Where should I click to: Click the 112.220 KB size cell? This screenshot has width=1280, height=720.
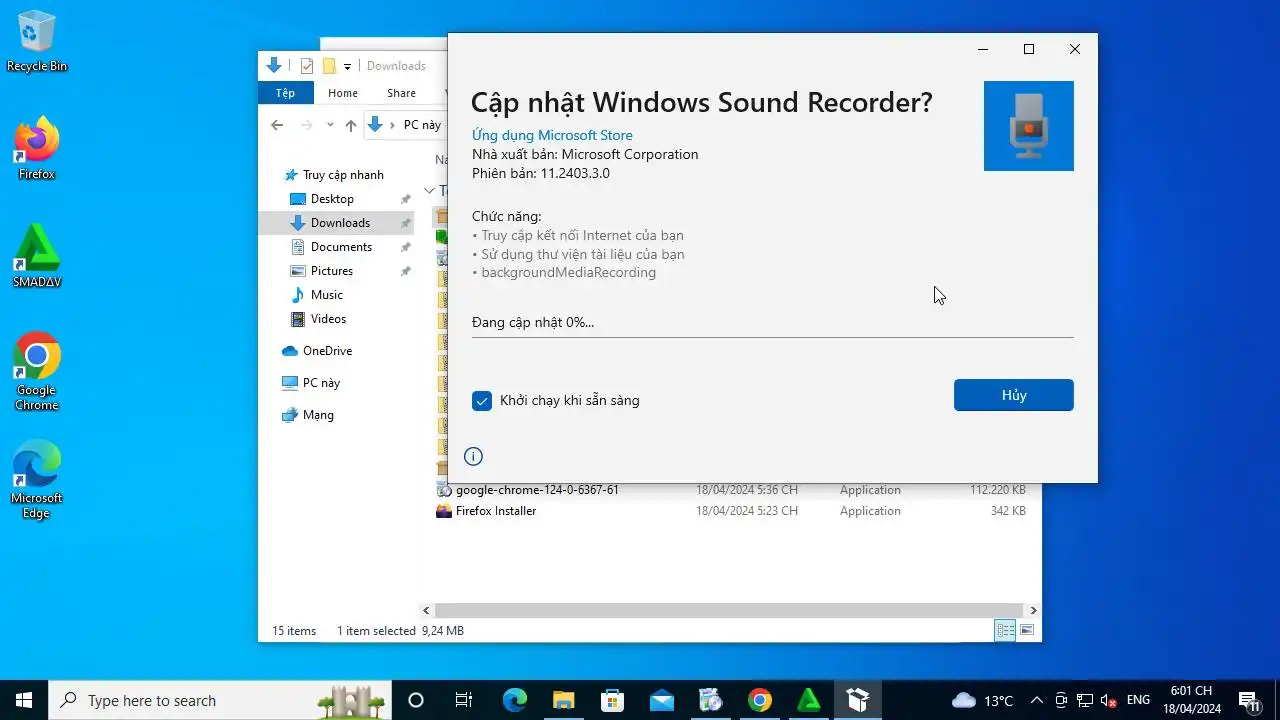click(997, 490)
